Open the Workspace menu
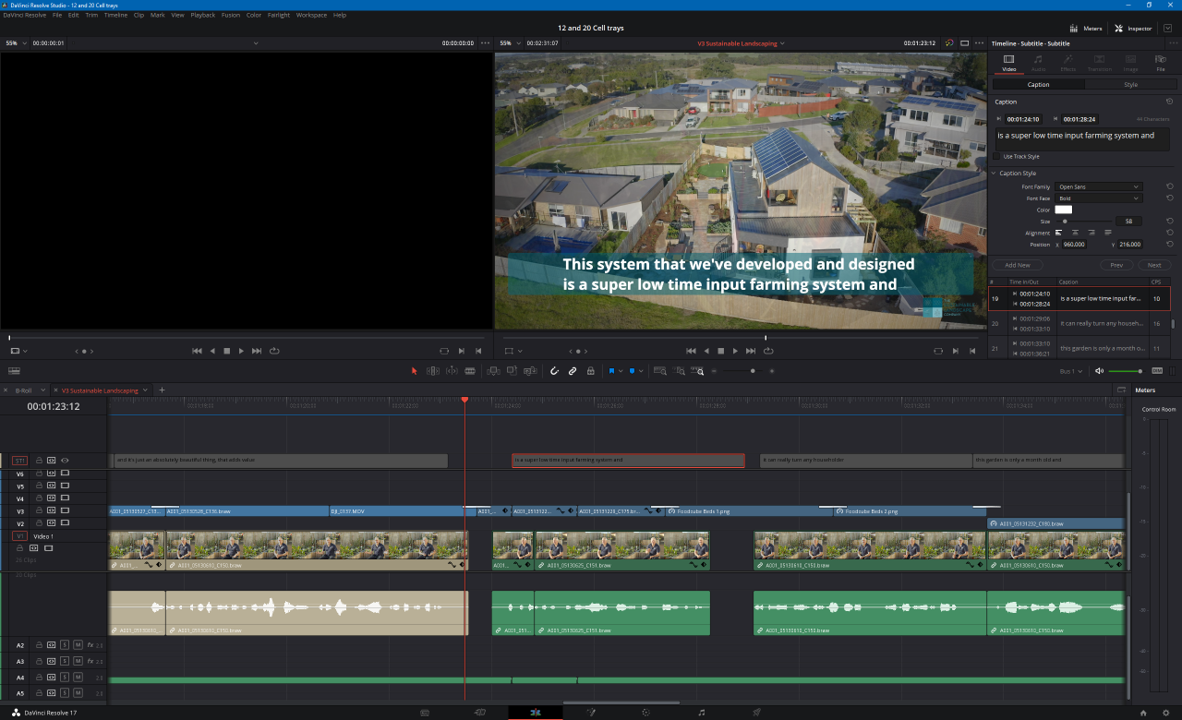The image size is (1182, 720). [311, 15]
